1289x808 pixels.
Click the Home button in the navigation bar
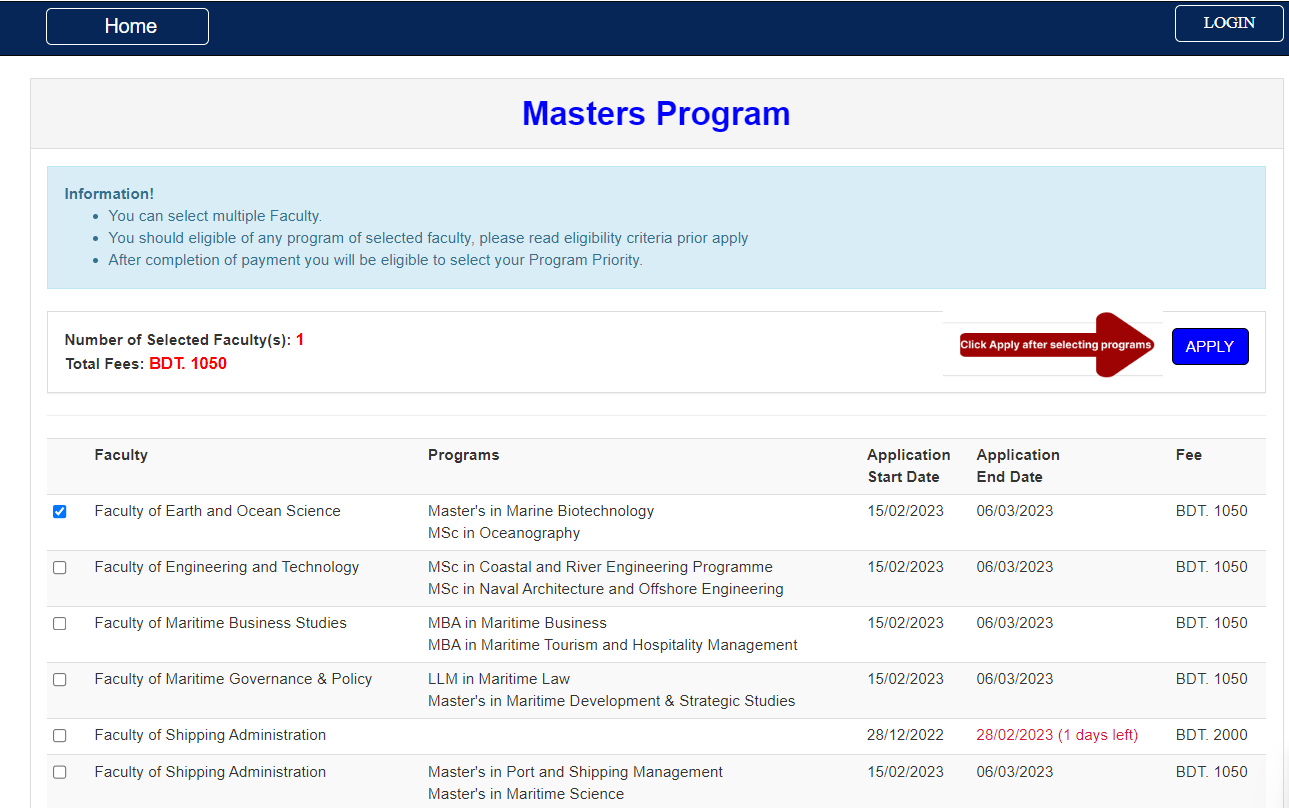pyautogui.click(x=127, y=26)
